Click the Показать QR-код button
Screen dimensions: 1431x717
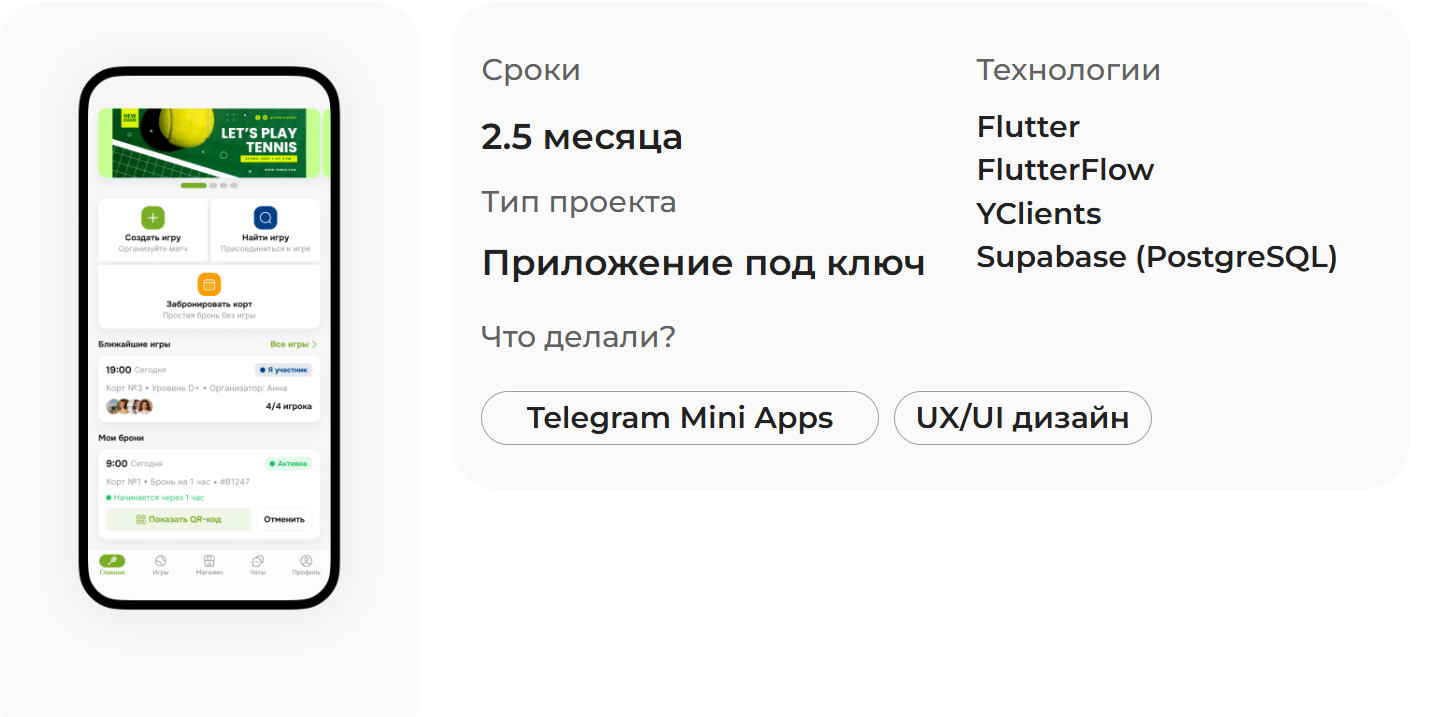[180, 519]
